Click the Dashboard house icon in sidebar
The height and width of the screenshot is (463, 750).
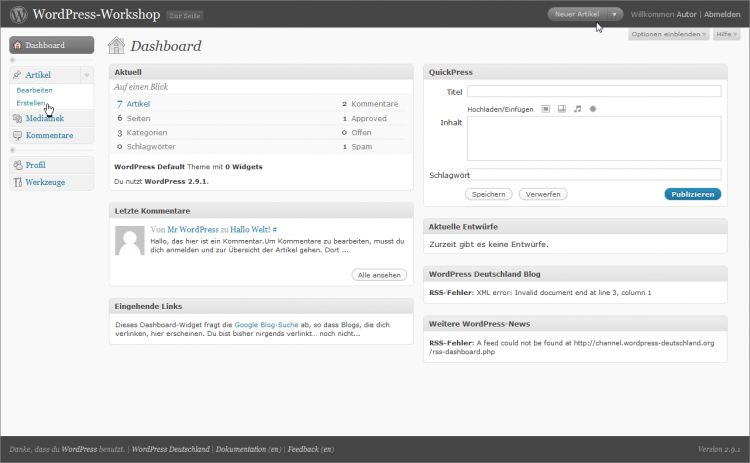(x=18, y=45)
